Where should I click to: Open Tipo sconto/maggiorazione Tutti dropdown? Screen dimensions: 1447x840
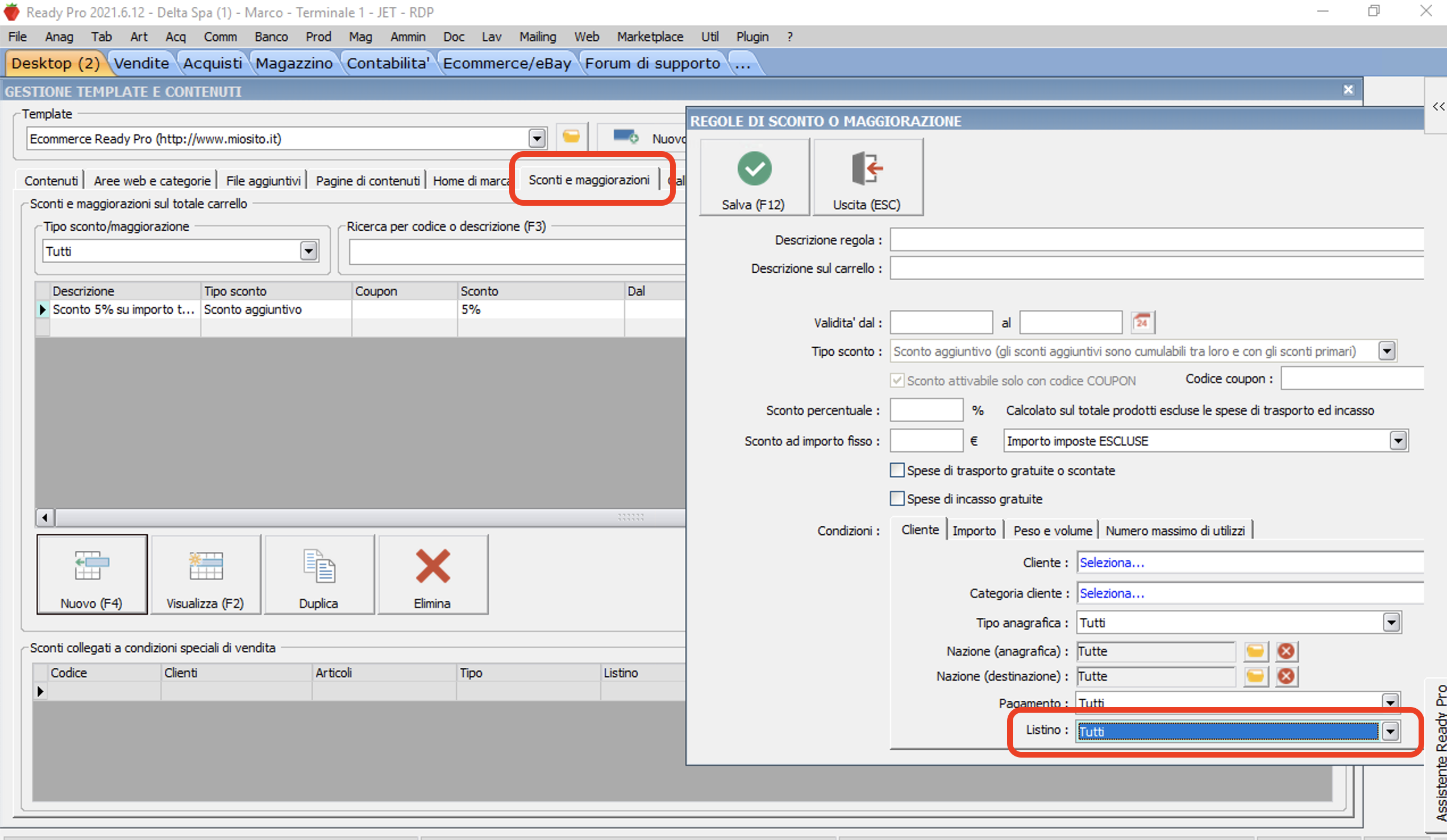pyautogui.click(x=309, y=251)
